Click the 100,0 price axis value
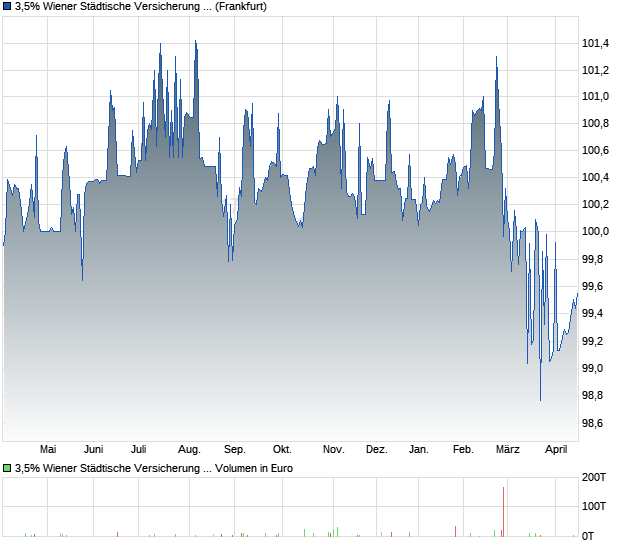Image resolution: width=620 pixels, height=546 pixels. pos(595,231)
